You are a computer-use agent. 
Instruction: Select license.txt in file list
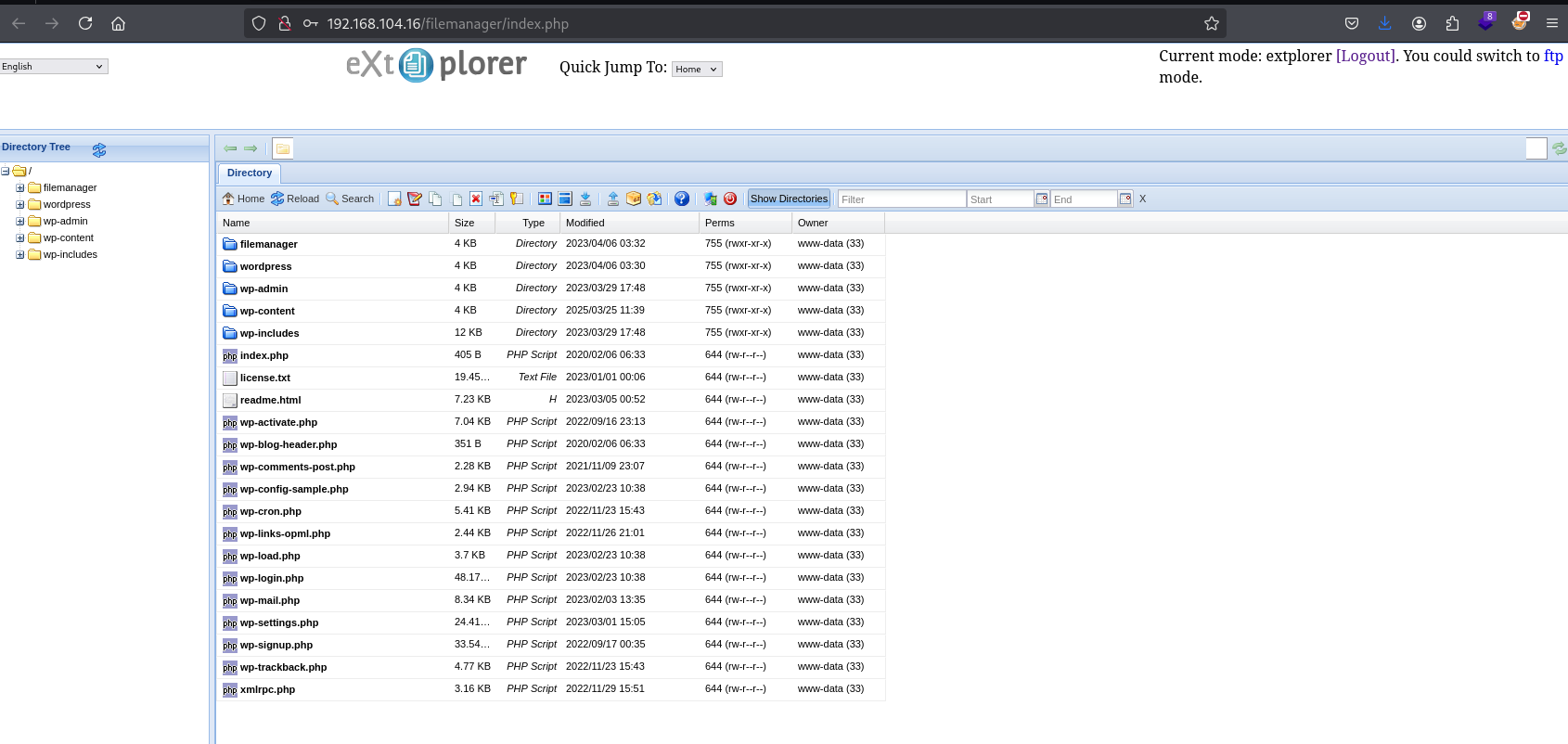tap(265, 378)
